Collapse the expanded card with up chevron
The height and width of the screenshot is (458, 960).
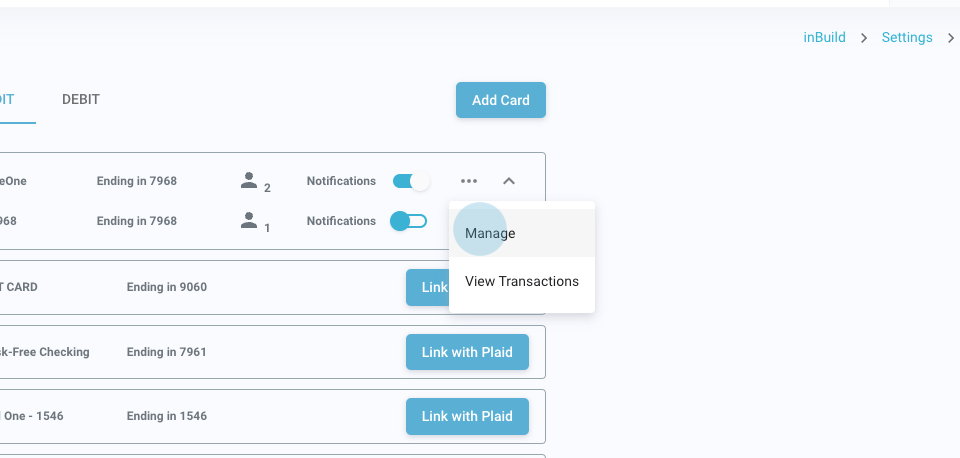[509, 181]
